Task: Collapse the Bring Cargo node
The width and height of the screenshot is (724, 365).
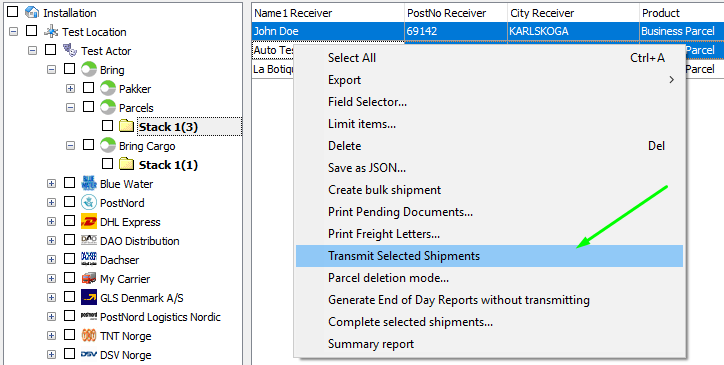Action: (70, 146)
